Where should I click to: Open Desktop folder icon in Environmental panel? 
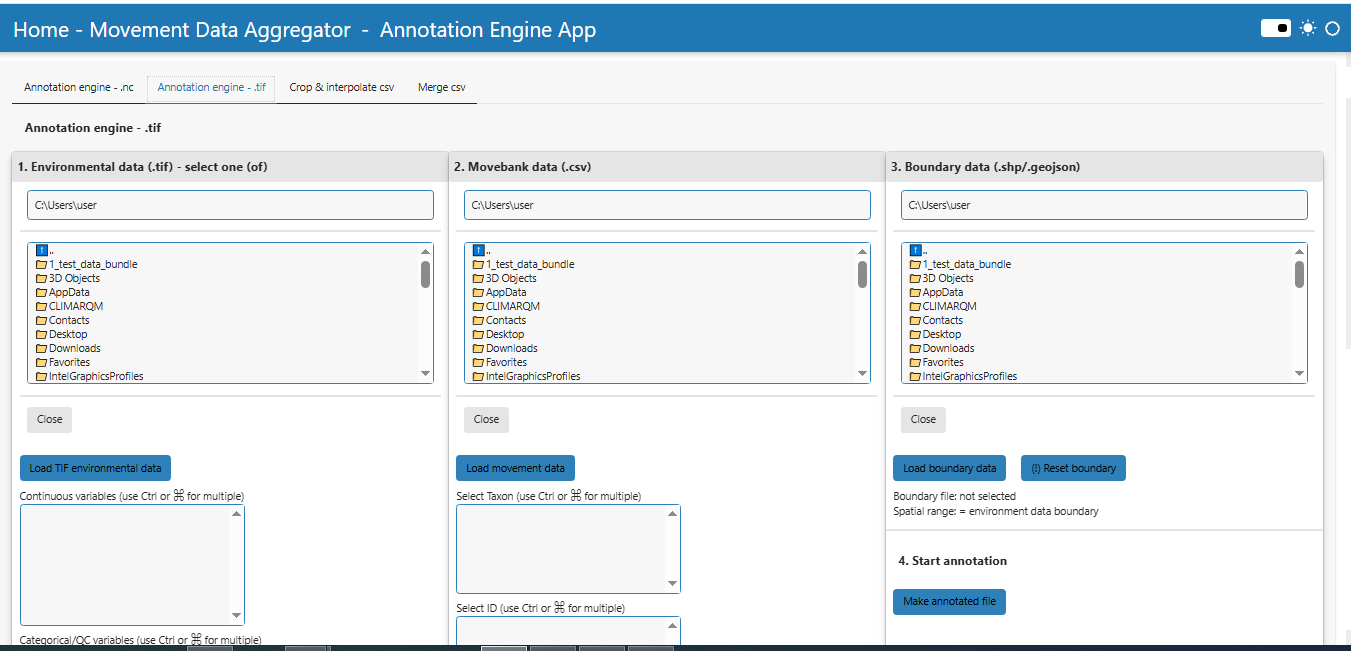pos(42,334)
